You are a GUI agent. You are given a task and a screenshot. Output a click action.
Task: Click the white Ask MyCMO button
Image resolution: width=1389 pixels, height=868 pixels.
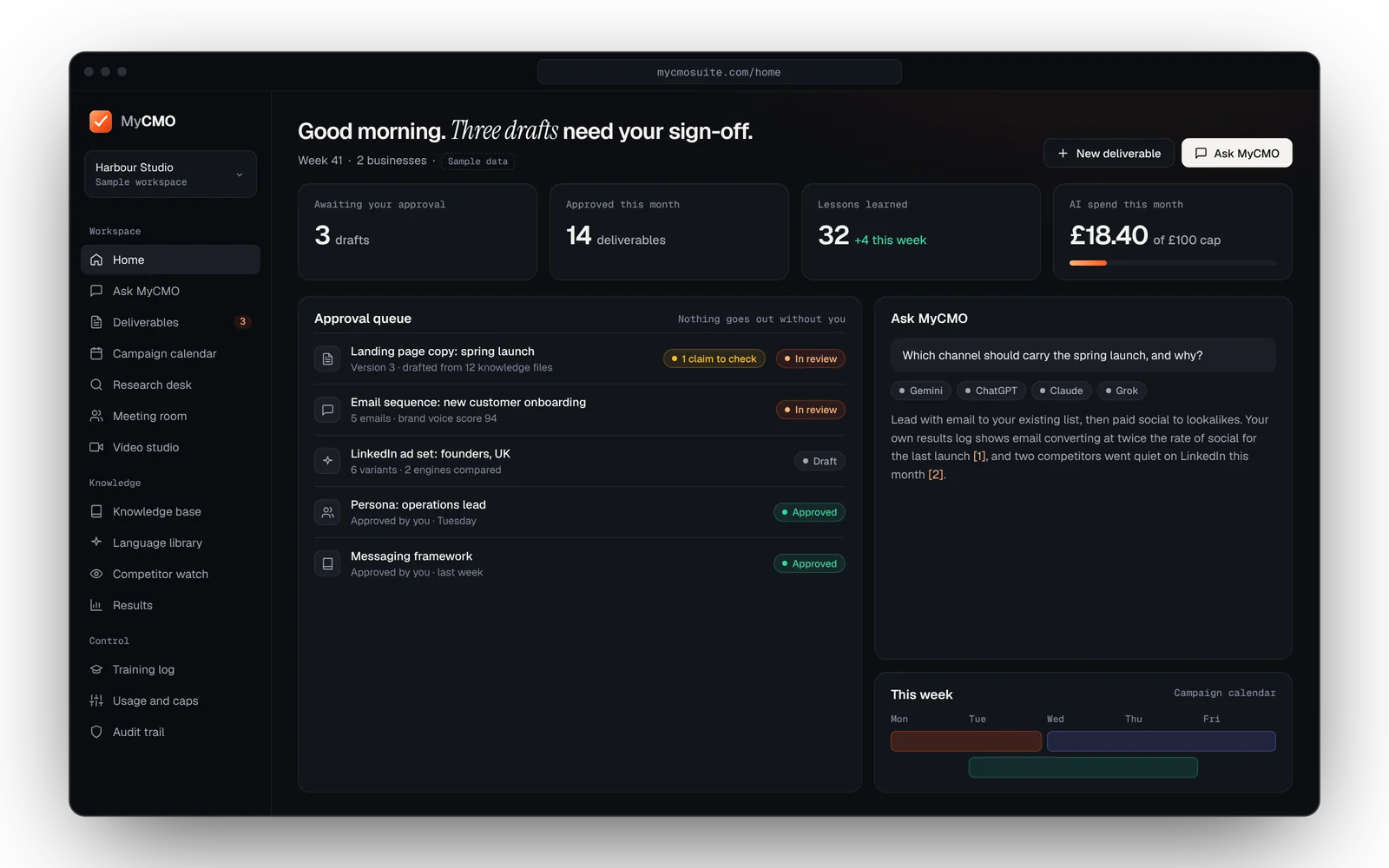click(x=1236, y=153)
